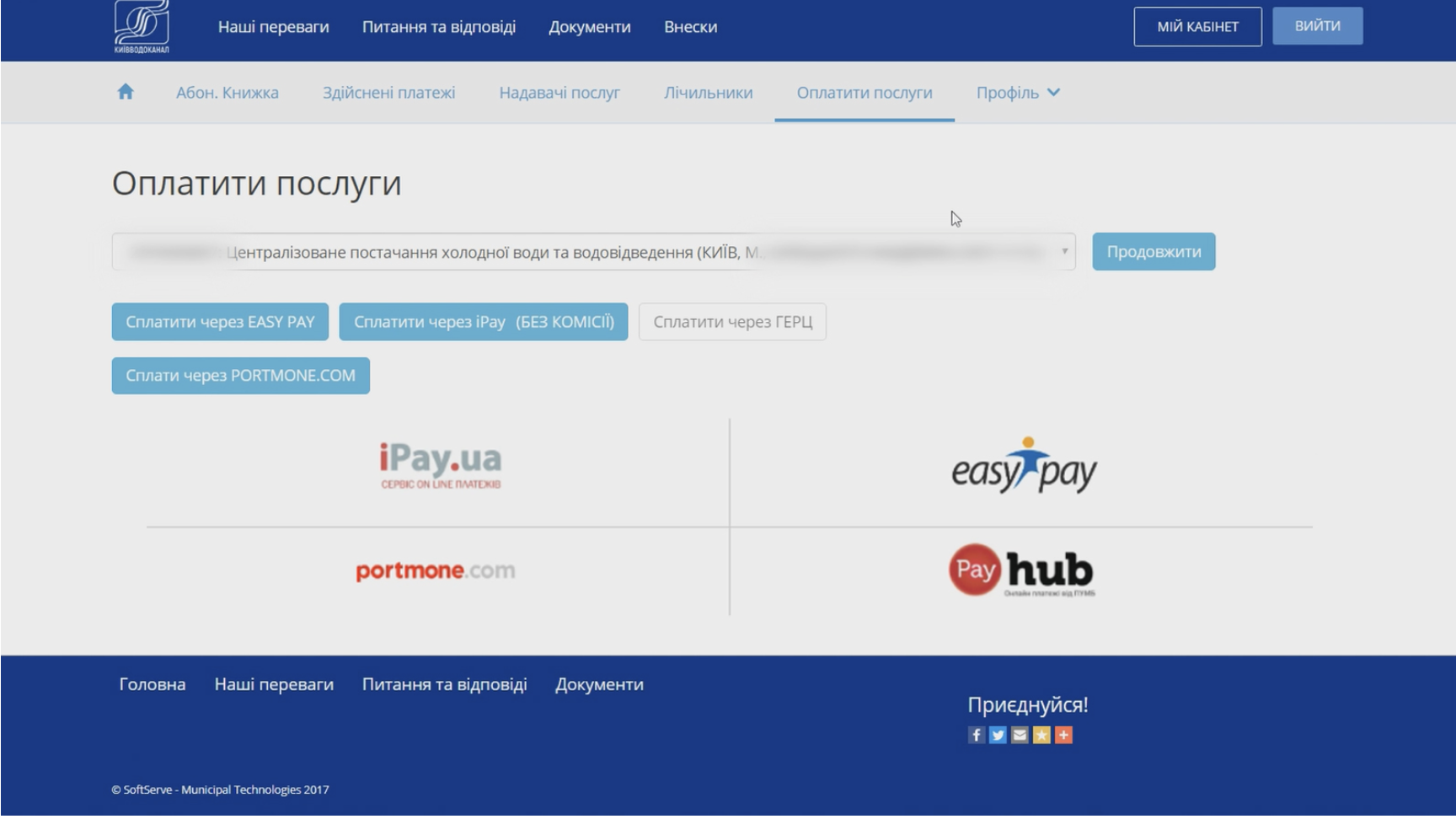The width and height of the screenshot is (1456, 819).
Task: Click the Оплатити послуги page heading
Action: tap(256, 184)
